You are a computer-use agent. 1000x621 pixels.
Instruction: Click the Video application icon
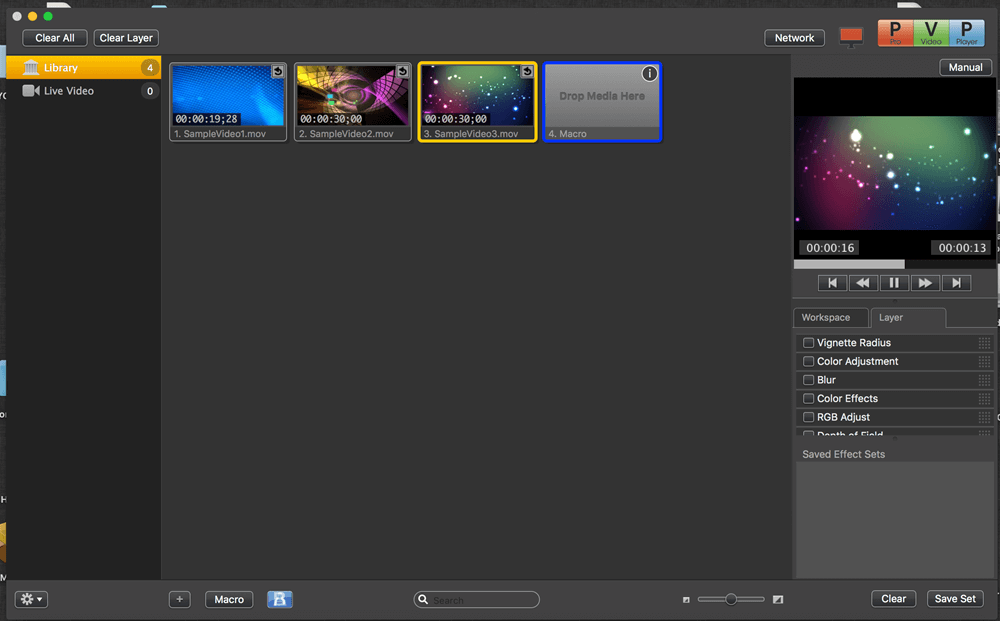(x=931, y=33)
